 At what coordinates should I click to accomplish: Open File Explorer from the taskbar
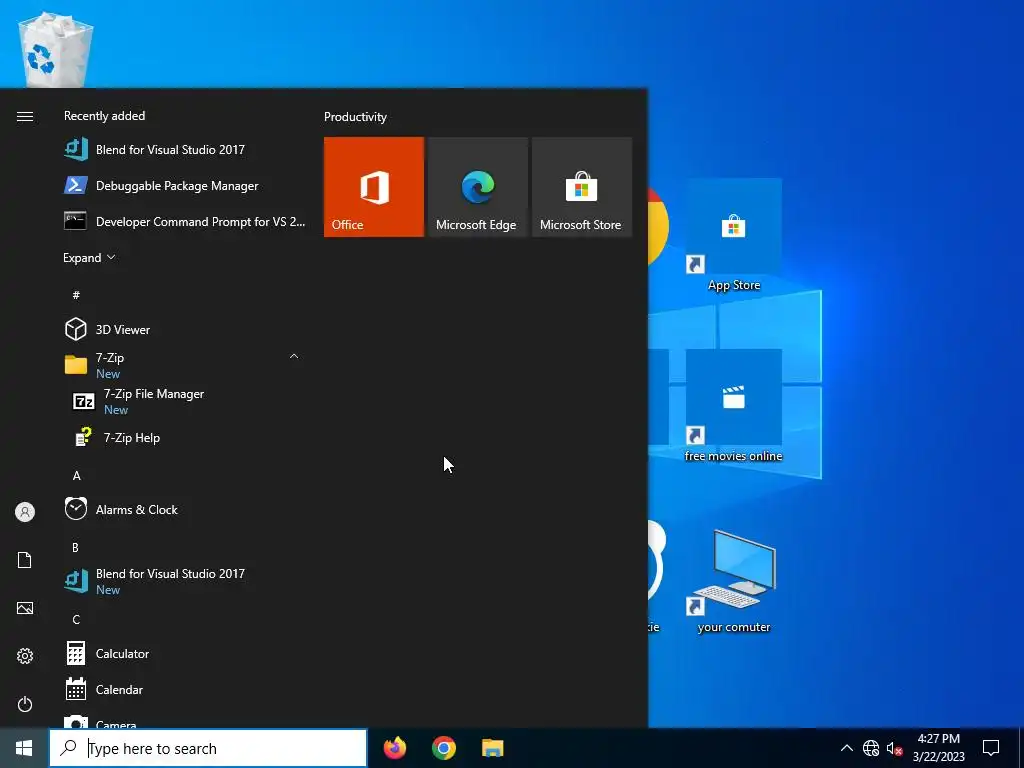pos(492,748)
